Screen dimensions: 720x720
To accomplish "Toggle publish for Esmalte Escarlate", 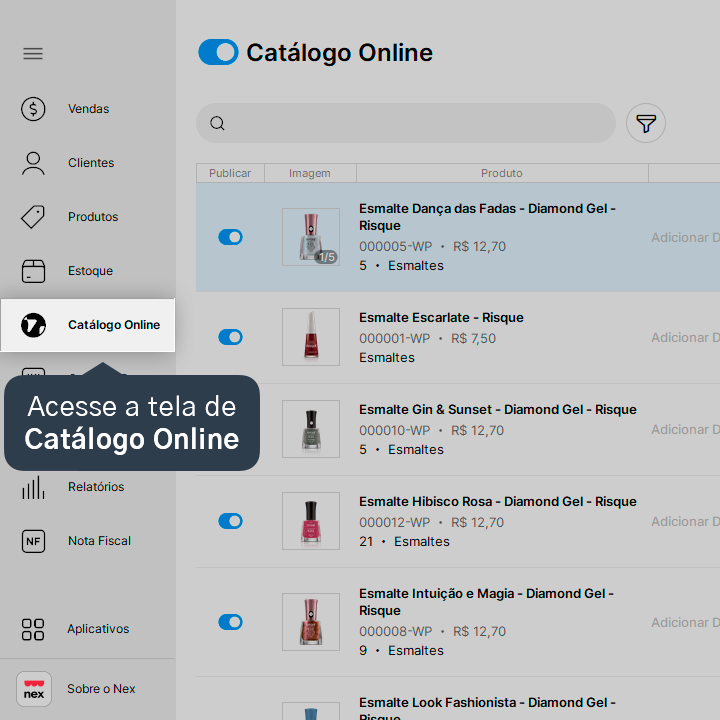I will [230, 337].
